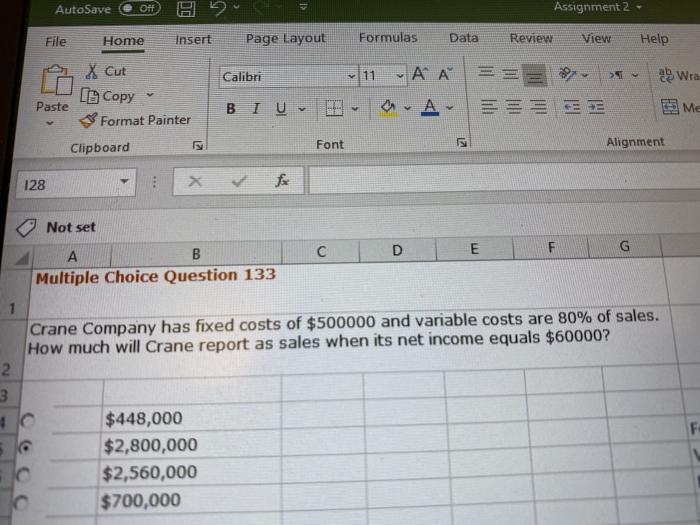Click the Top Align icon
The image size is (700, 525).
pos(487,71)
